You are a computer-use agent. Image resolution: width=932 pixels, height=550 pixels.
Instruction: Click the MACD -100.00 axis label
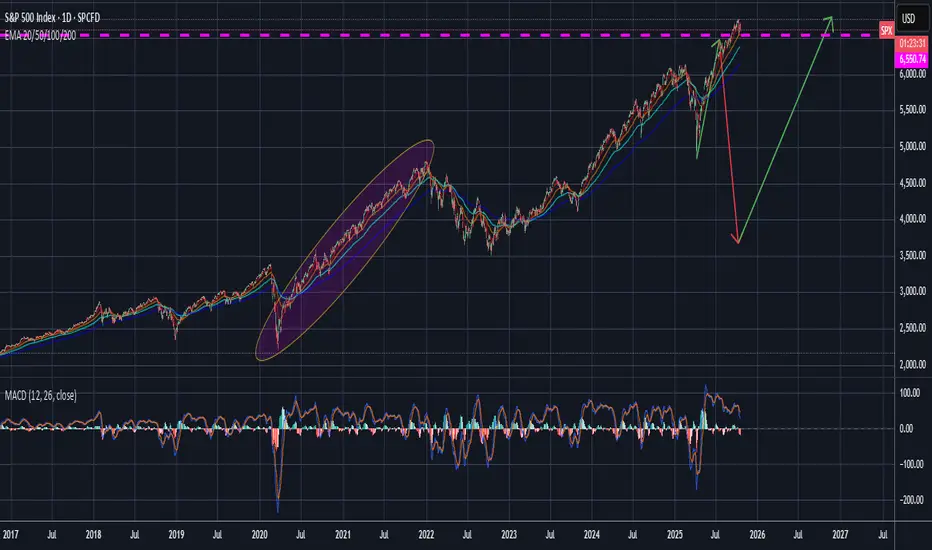pos(911,464)
